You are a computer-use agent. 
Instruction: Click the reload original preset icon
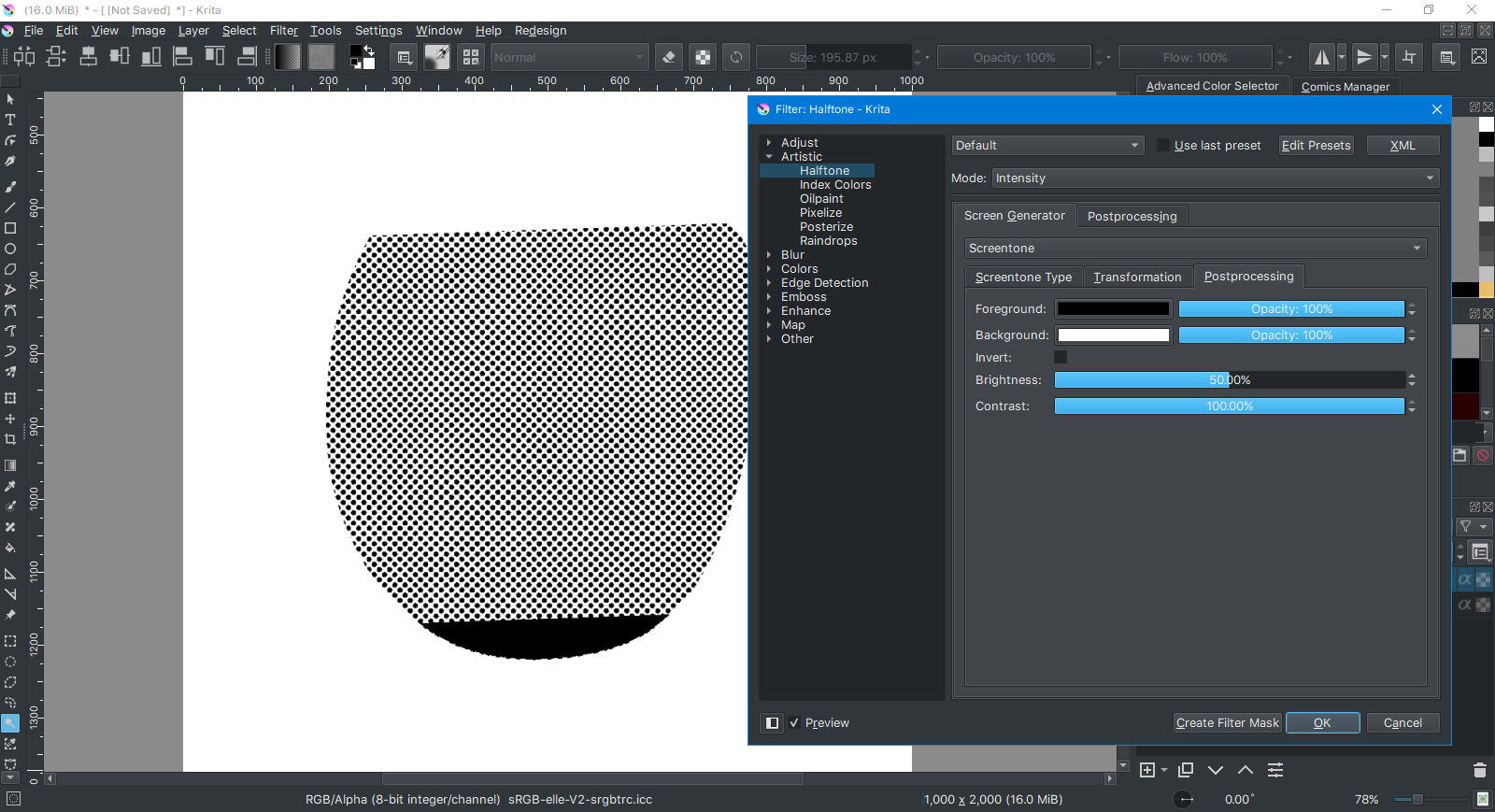coord(736,57)
